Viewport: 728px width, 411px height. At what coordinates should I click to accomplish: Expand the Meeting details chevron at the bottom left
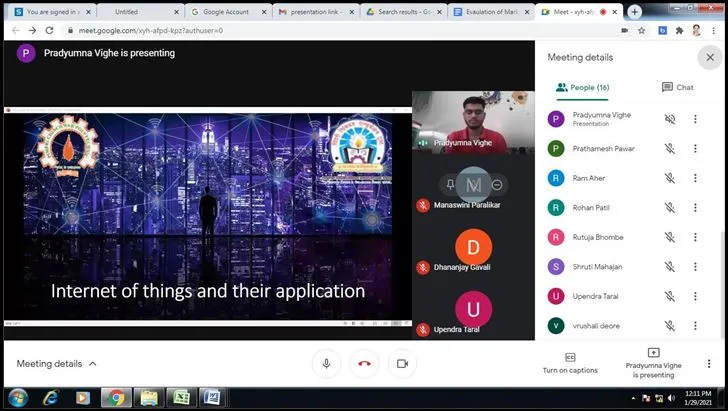93,364
